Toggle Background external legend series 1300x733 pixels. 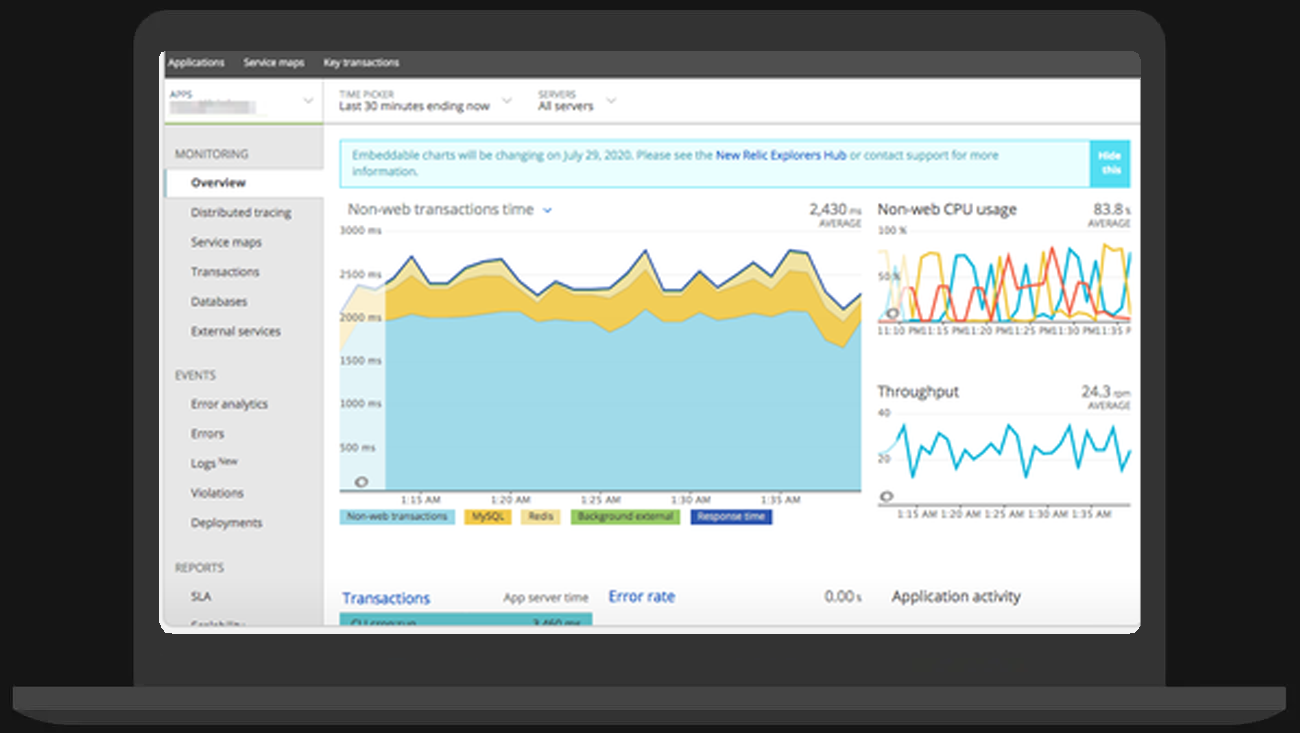625,517
